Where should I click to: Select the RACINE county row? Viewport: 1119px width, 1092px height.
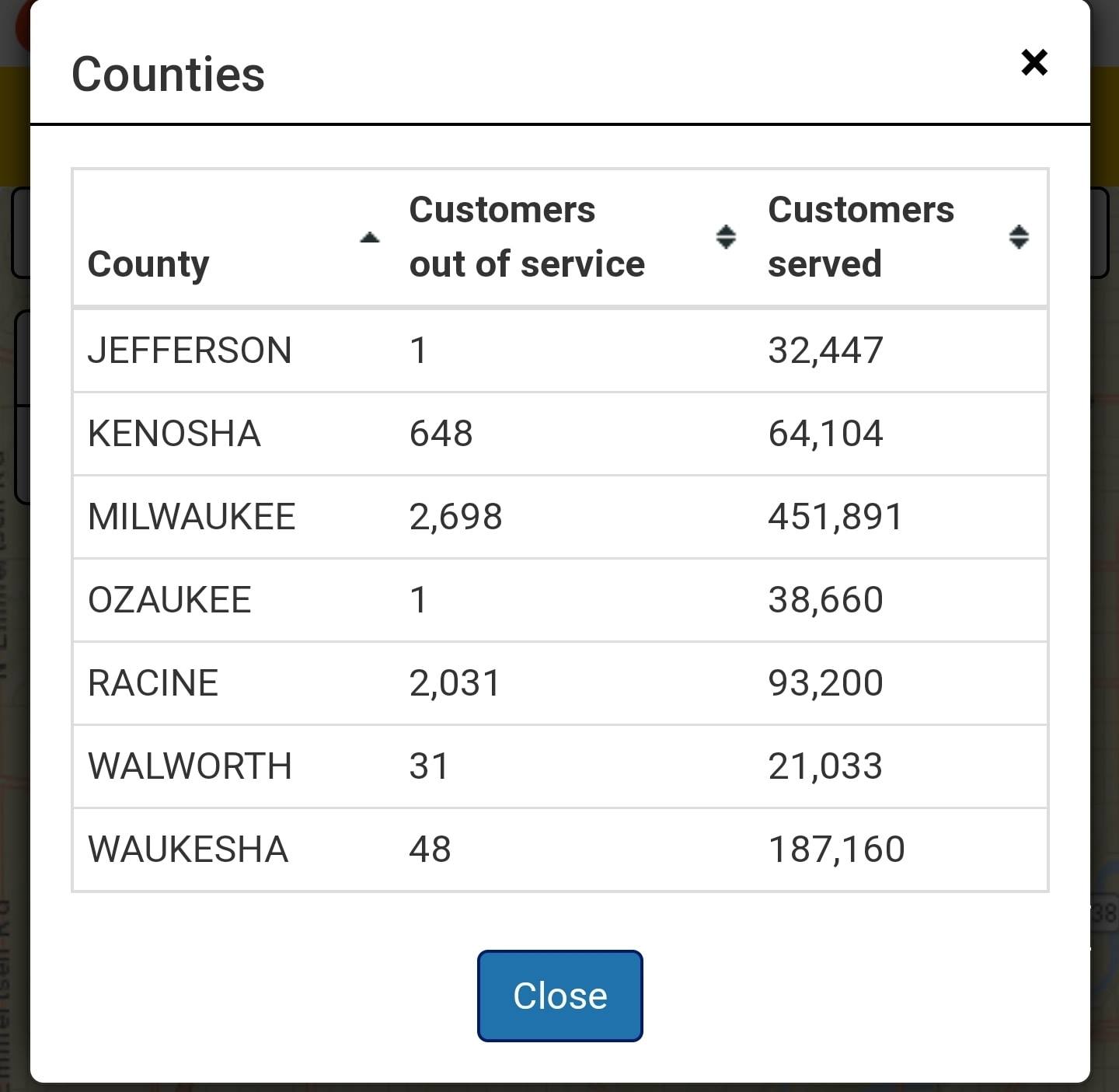[153, 683]
